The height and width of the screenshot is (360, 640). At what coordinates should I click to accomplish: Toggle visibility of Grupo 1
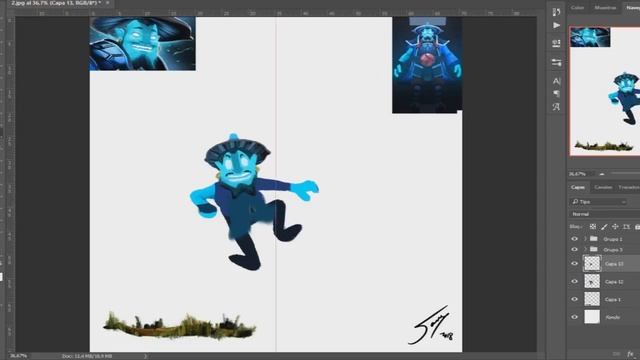575,239
